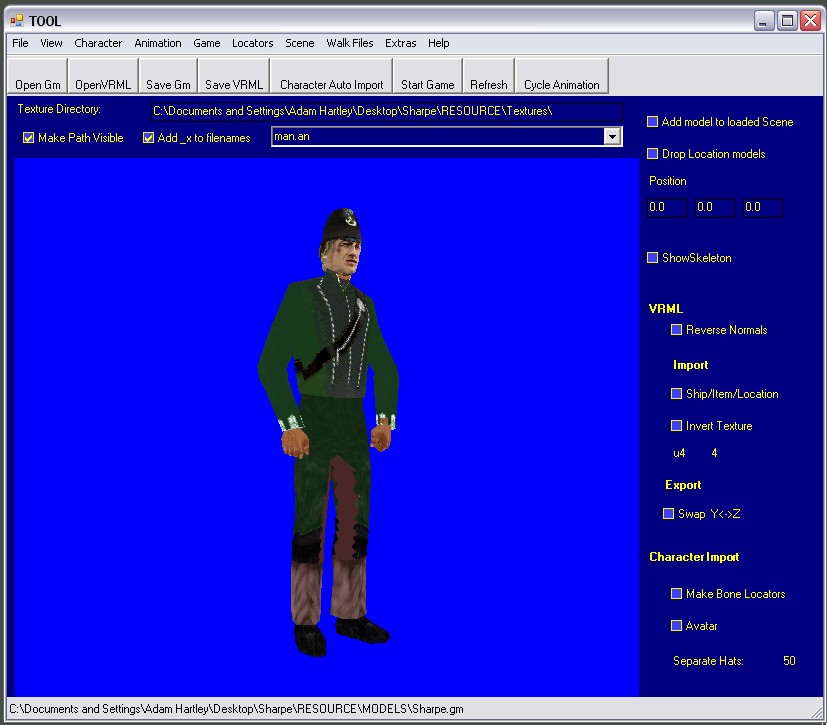
Task: Open the Scene menu
Action: 300,43
